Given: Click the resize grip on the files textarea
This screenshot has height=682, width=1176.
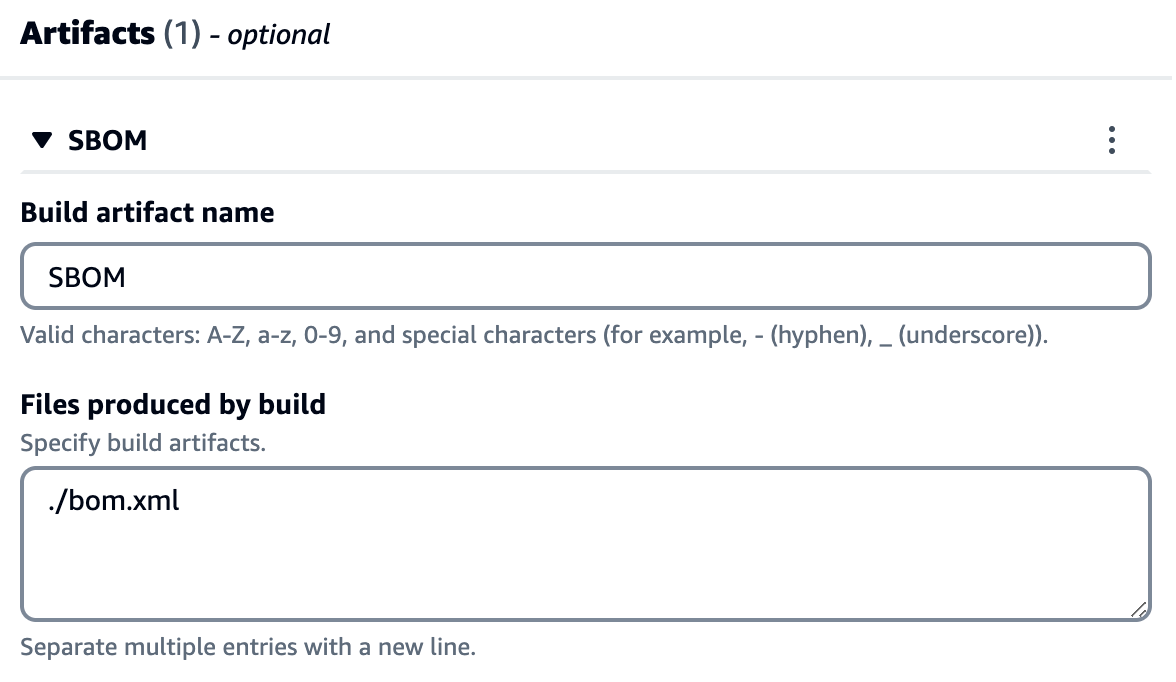Looking at the screenshot, I should coord(1140,608).
